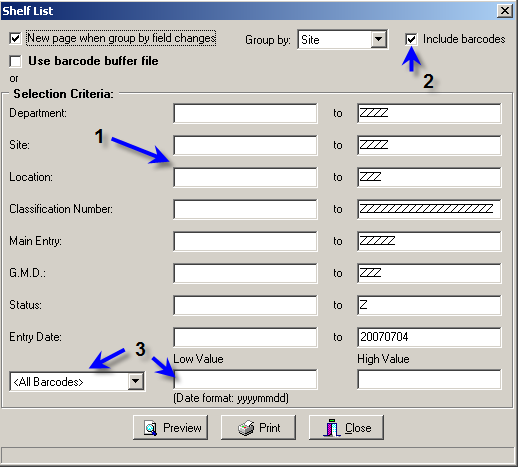Click the Entry Date high field 20070704

pyautogui.click(x=429, y=337)
